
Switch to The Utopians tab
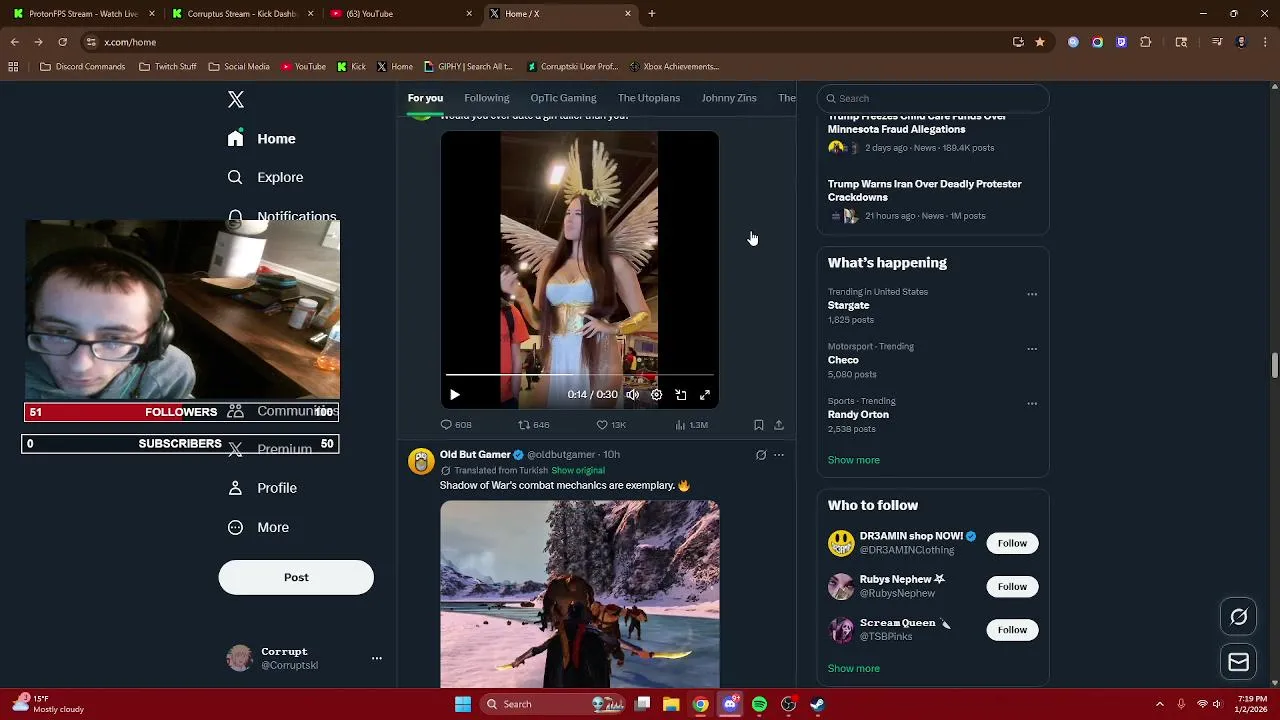[649, 98]
